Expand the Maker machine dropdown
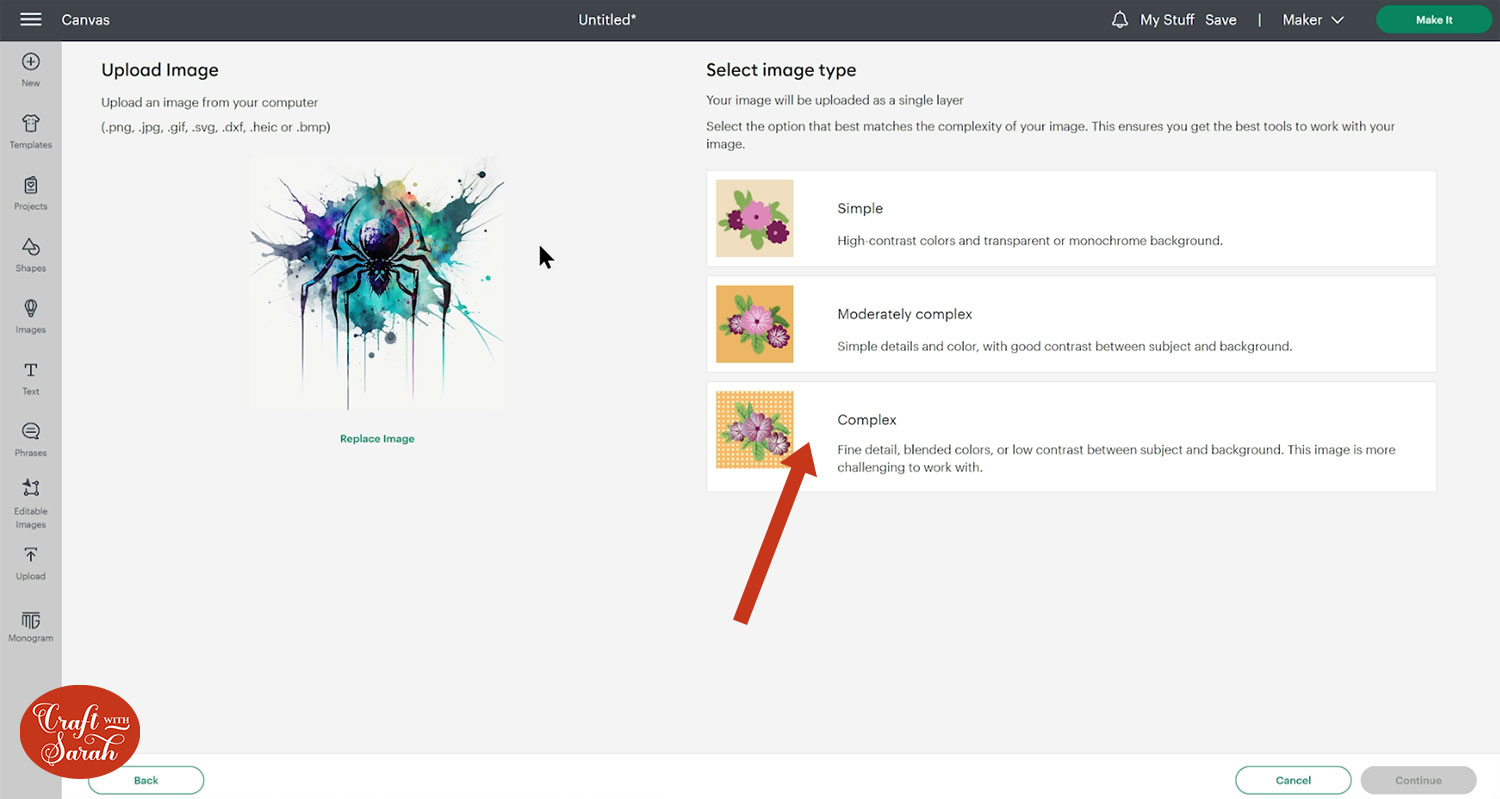This screenshot has height=799, width=1500. 1313,20
